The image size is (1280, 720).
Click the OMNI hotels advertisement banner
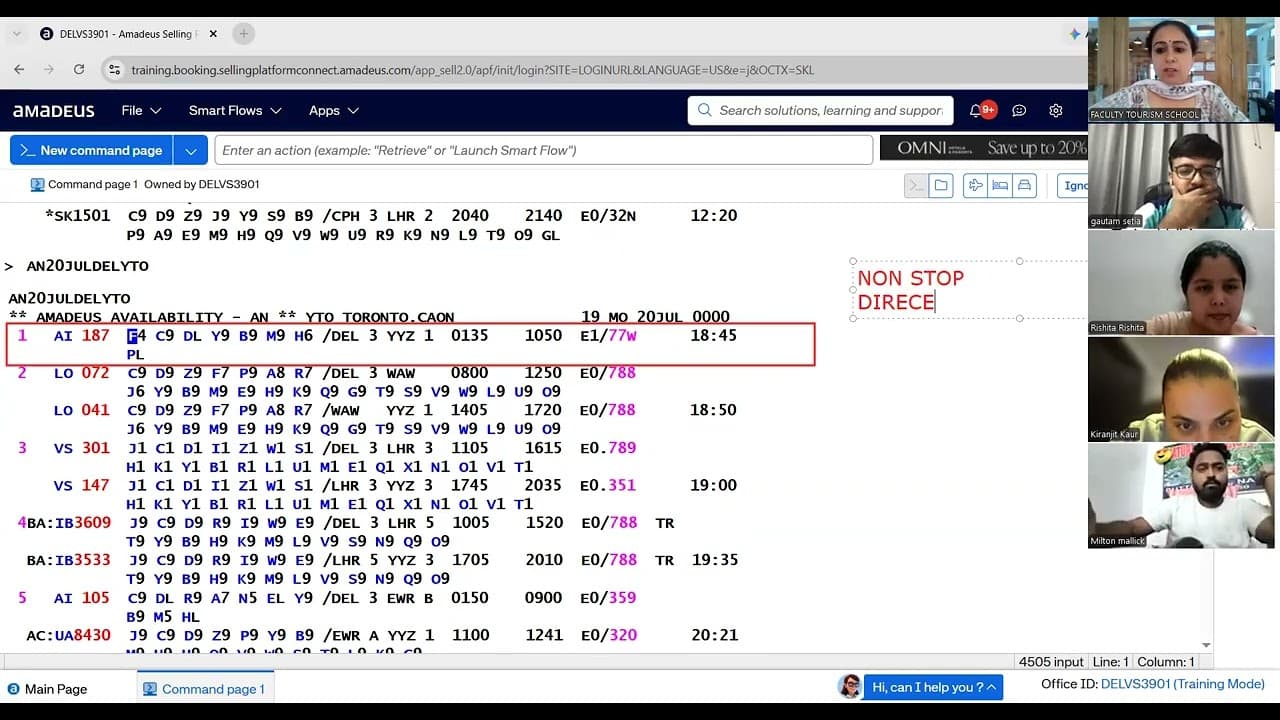pos(983,148)
